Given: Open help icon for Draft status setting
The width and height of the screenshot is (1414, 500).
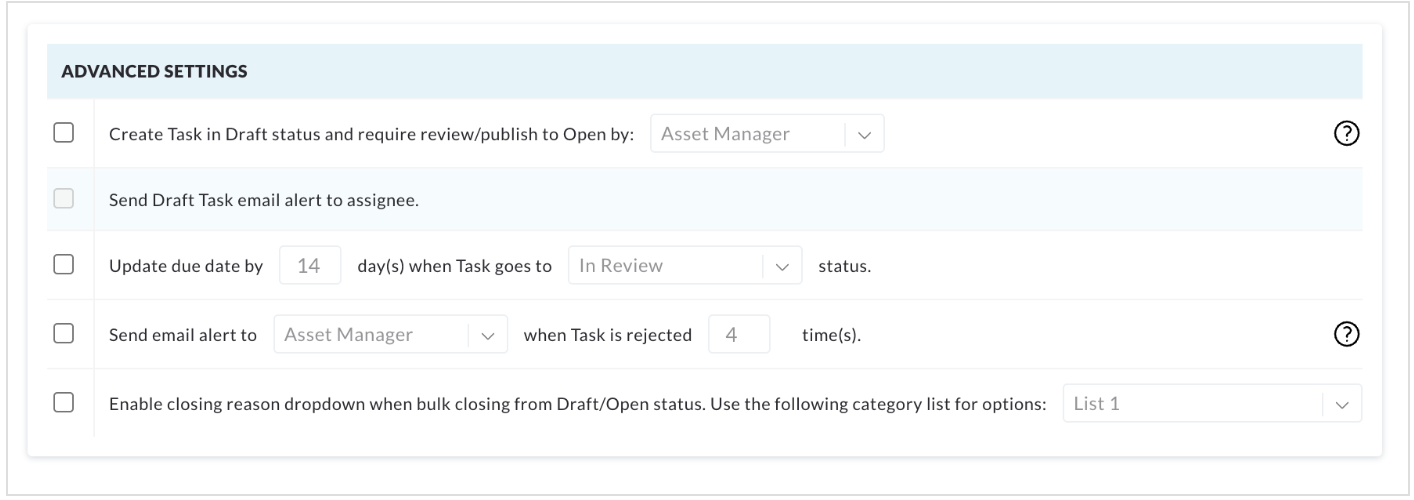Looking at the screenshot, I should [x=1346, y=134].
